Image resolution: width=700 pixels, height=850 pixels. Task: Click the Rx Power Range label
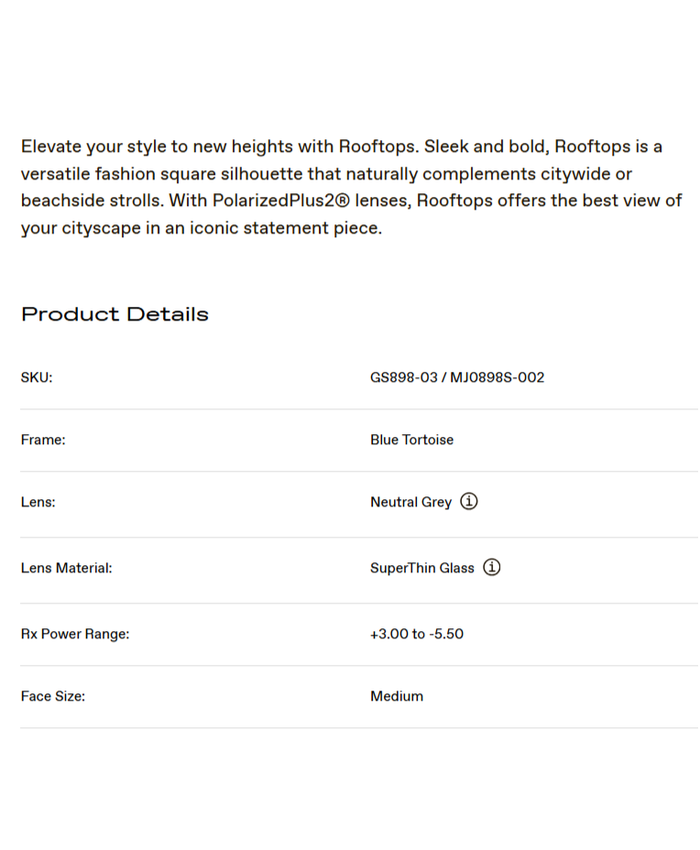(x=75, y=634)
